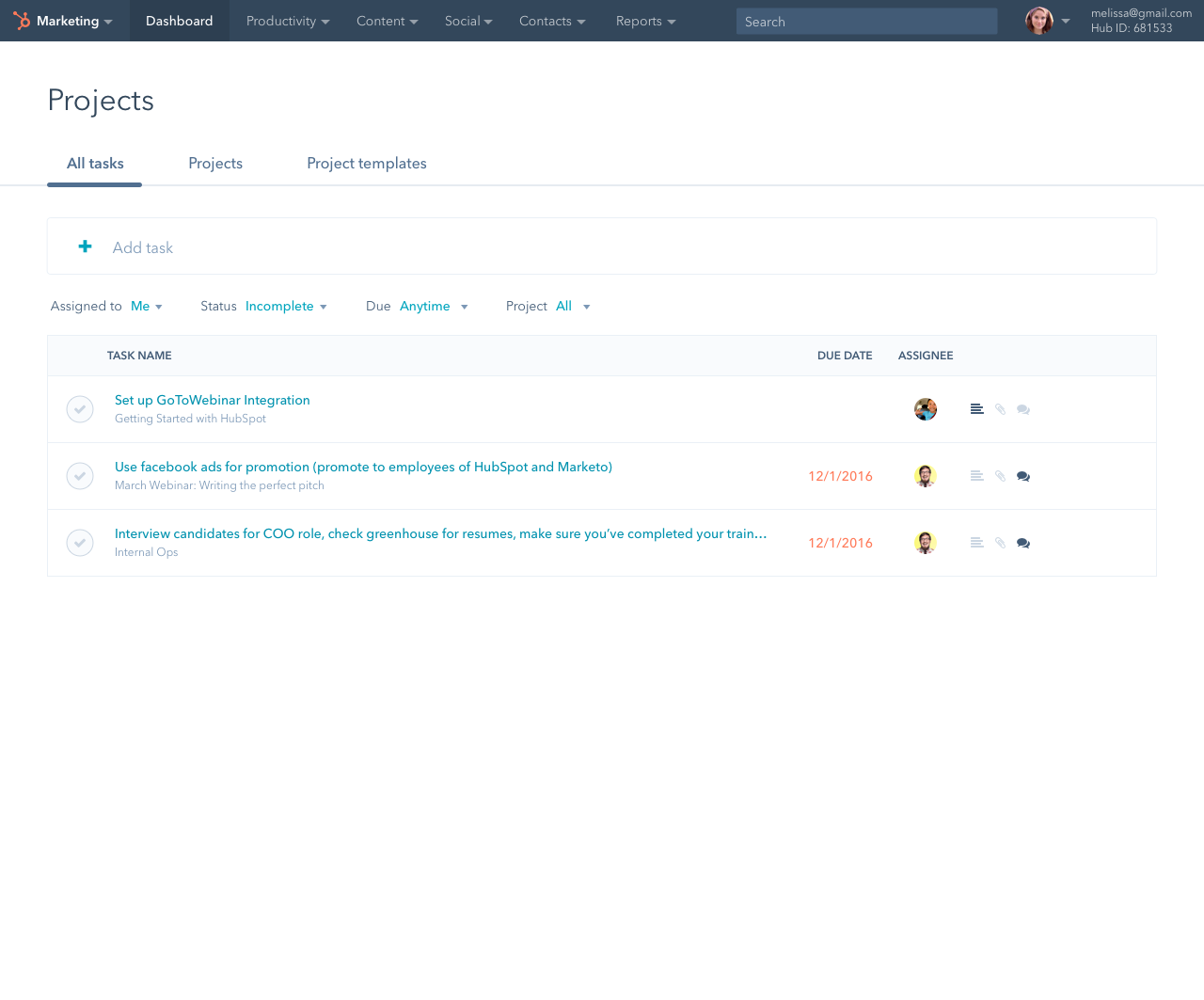Screen dimensions: 1204x1000
Task: Click the DUE DATE column header
Action: coord(845,356)
